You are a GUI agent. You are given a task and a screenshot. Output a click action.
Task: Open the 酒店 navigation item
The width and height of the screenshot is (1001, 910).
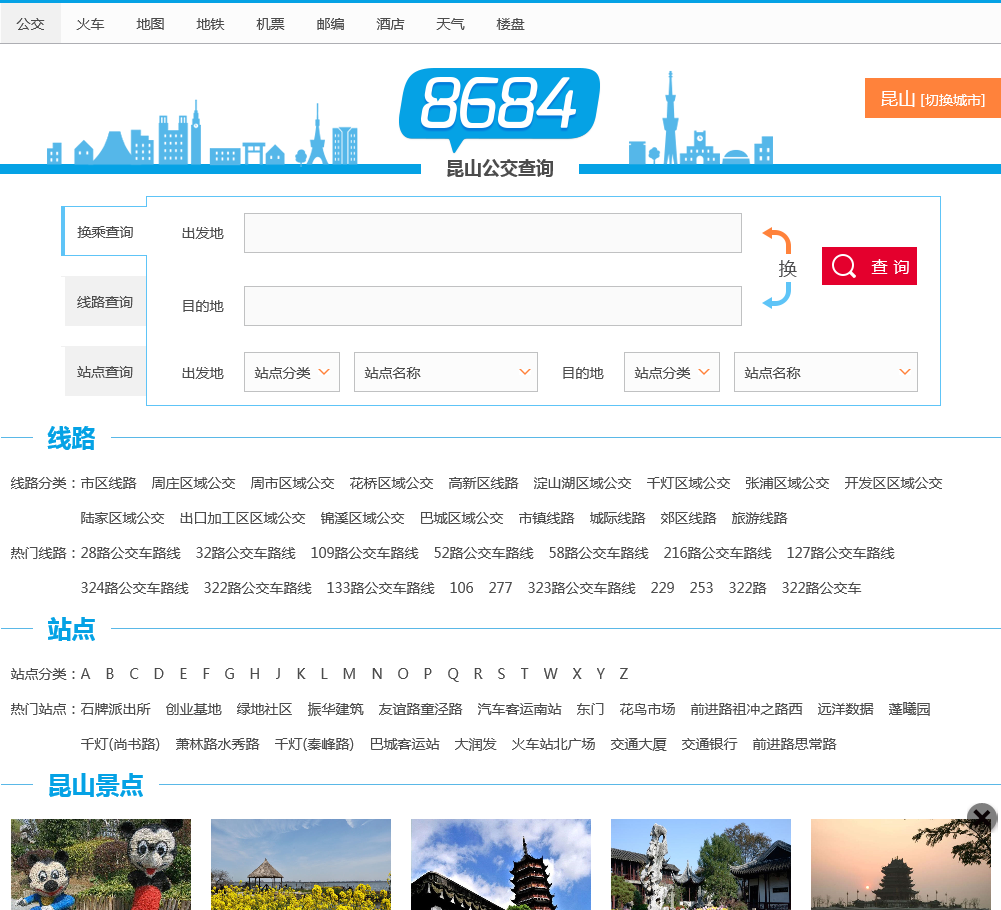click(390, 24)
